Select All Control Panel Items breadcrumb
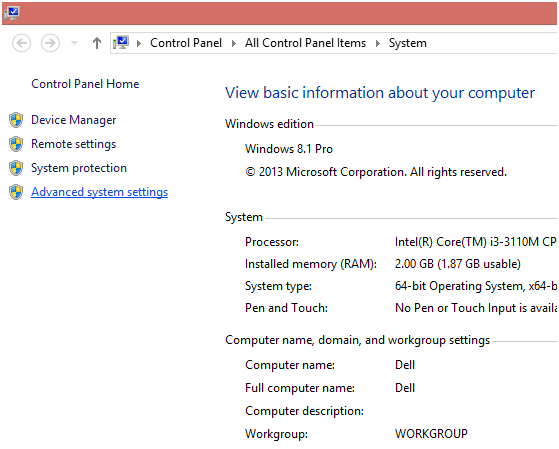This screenshot has width=559, height=449. (305, 43)
